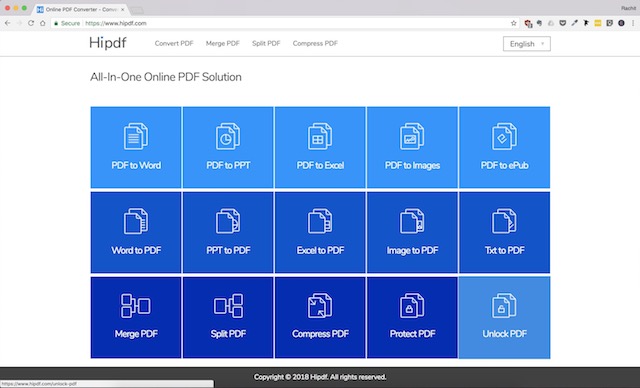This screenshot has width=640, height=388.
Task: Launch the Merge PDF tool tile
Action: pyautogui.click(x=136, y=317)
